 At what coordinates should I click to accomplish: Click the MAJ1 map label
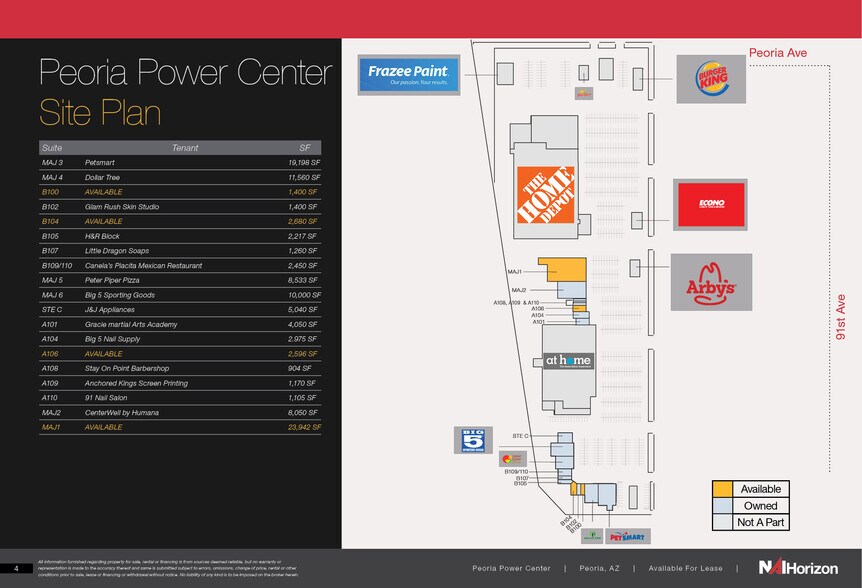coord(515,272)
